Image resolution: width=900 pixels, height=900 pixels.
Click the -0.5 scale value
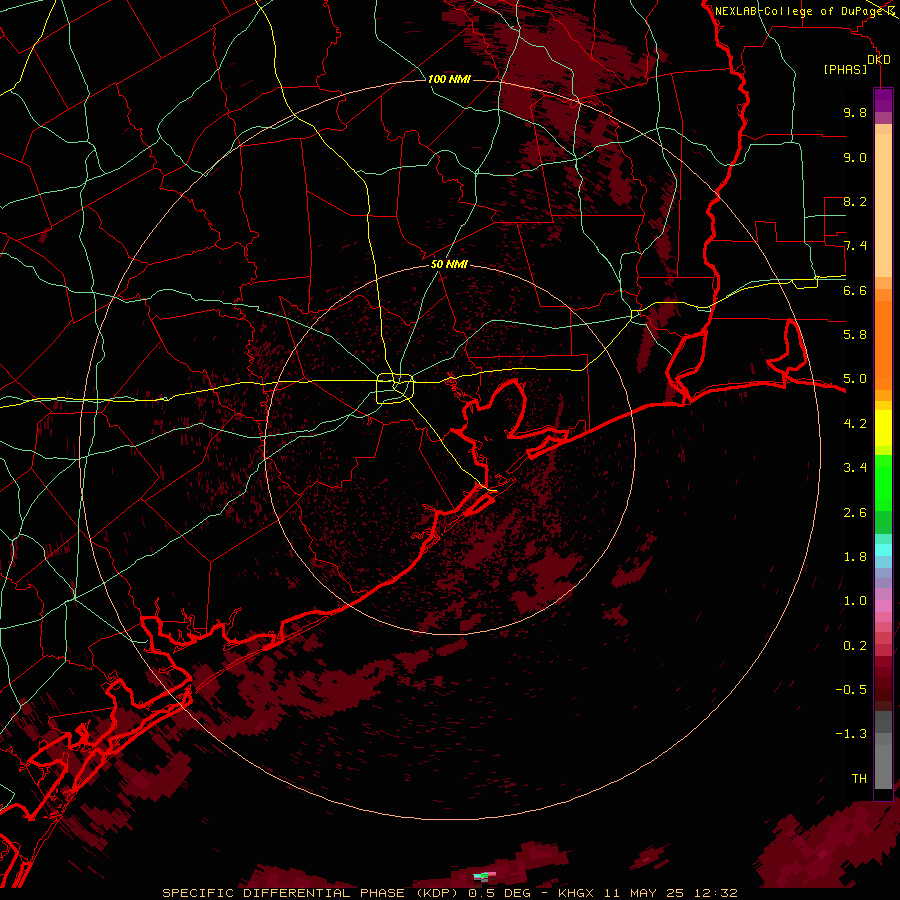[851, 690]
